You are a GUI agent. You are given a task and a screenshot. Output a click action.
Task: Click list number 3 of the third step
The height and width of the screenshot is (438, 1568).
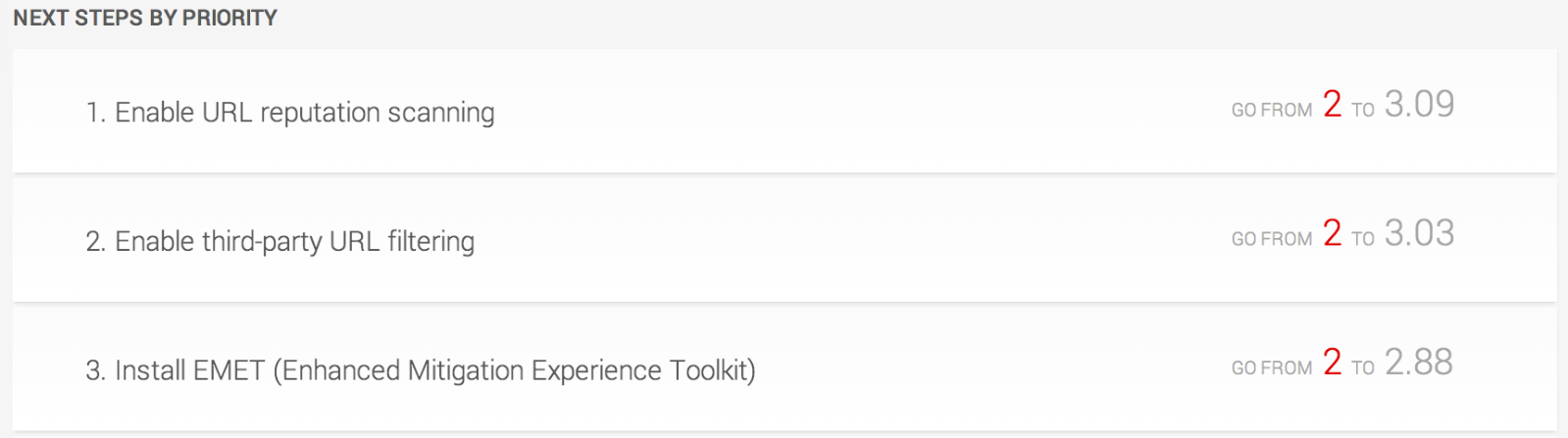94,371
